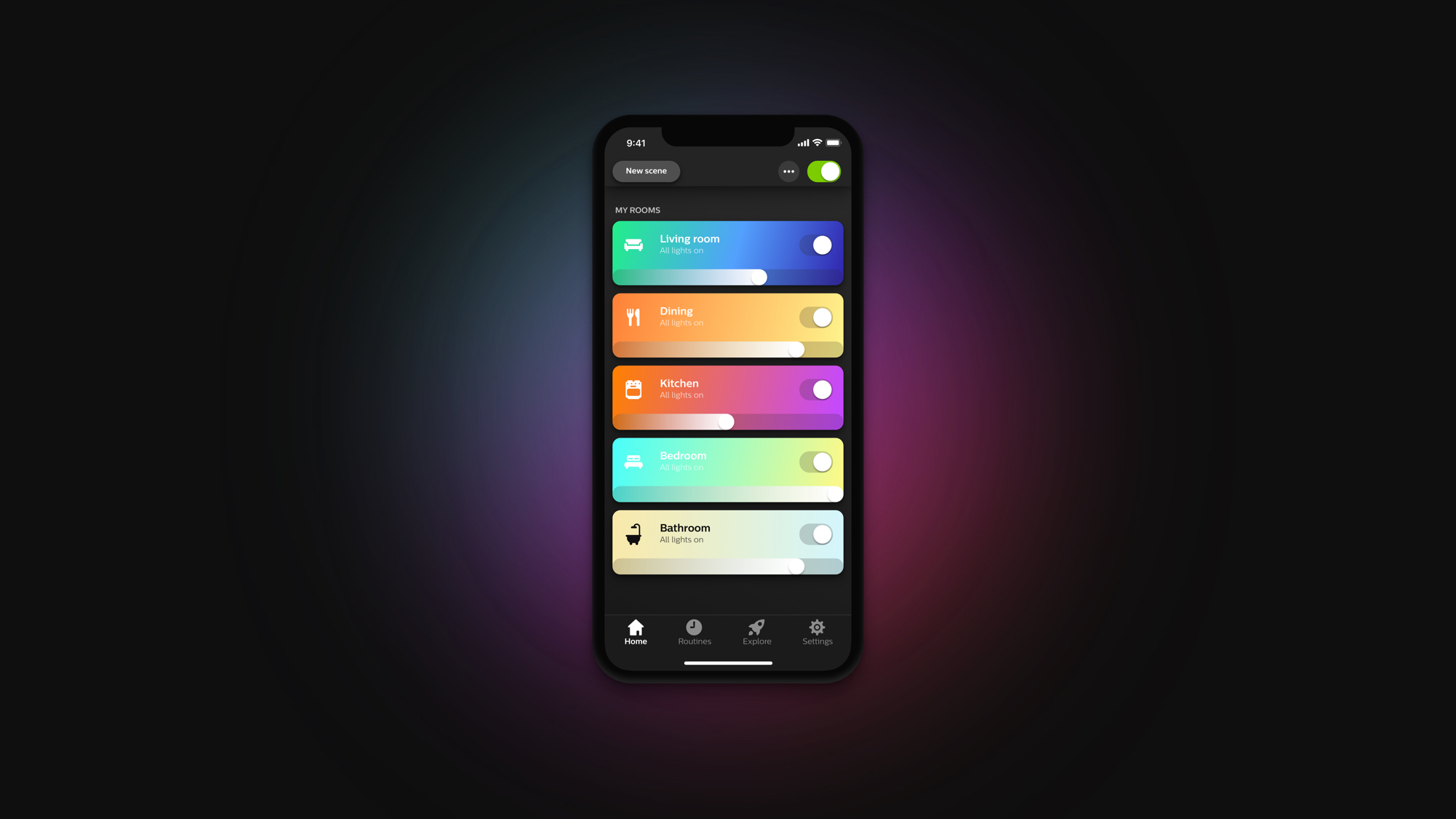Viewport: 1456px width, 819px height.
Task: Tap the New scene button
Action: click(x=646, y=171)
